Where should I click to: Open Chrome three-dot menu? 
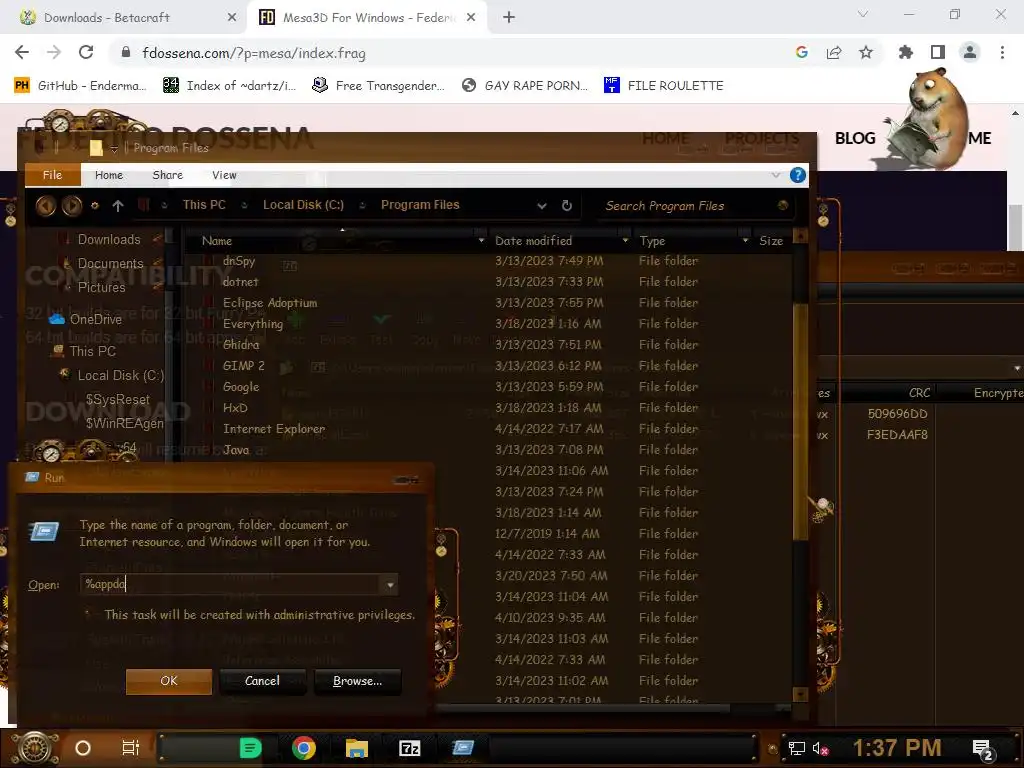pos(1002,53)
